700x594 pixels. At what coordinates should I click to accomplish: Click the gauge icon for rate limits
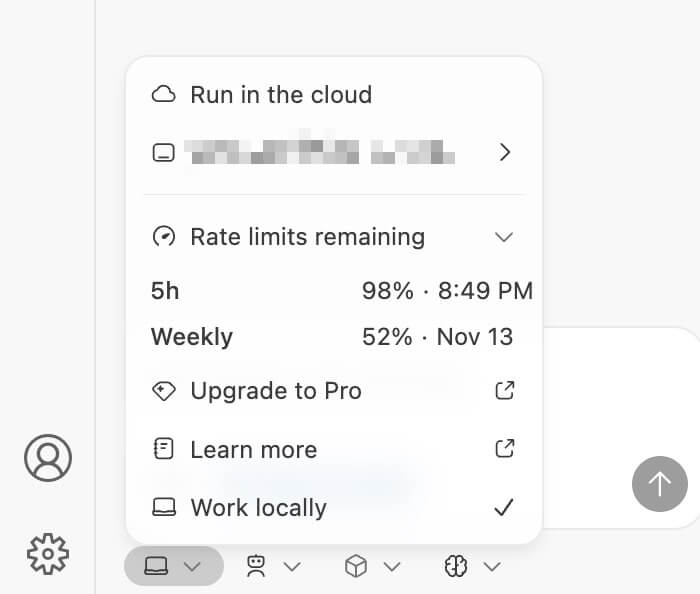(x=163, y=237)
